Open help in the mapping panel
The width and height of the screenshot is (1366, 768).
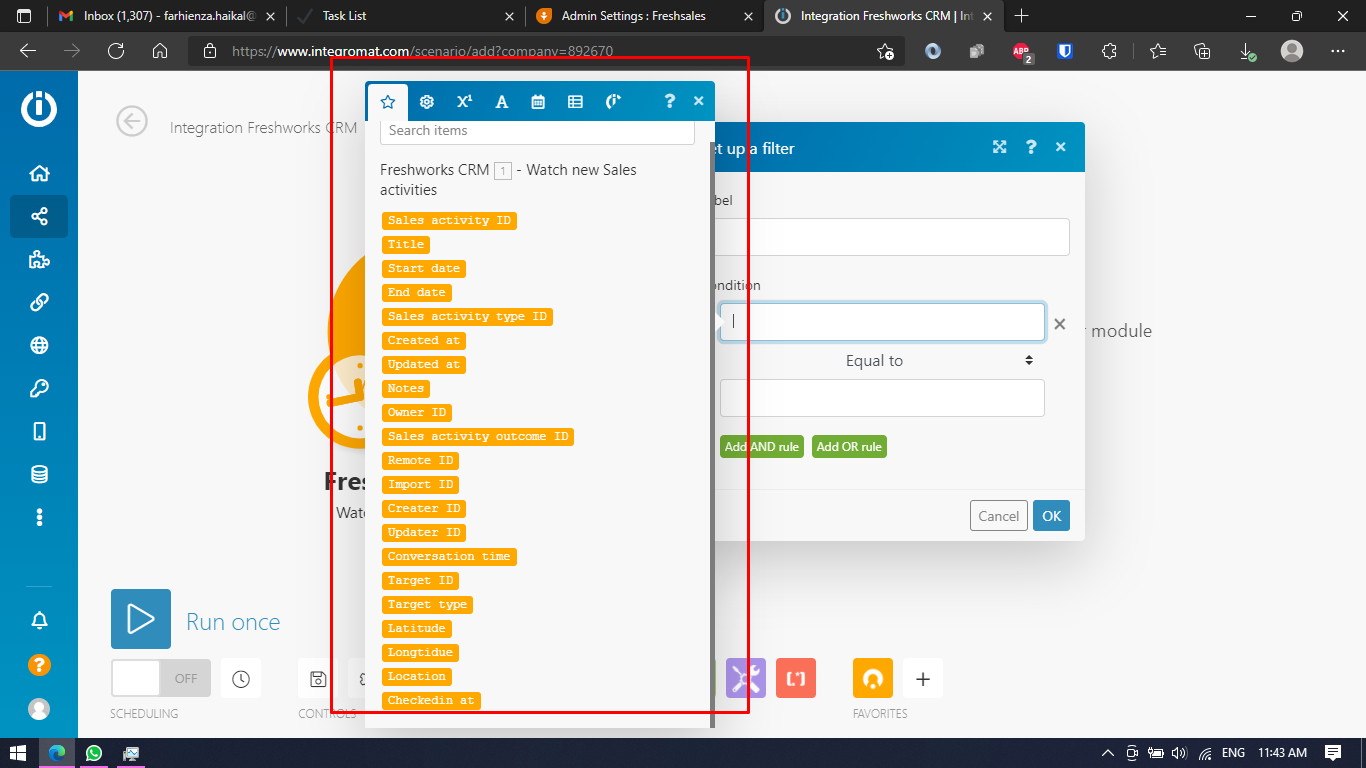point(670,101)
